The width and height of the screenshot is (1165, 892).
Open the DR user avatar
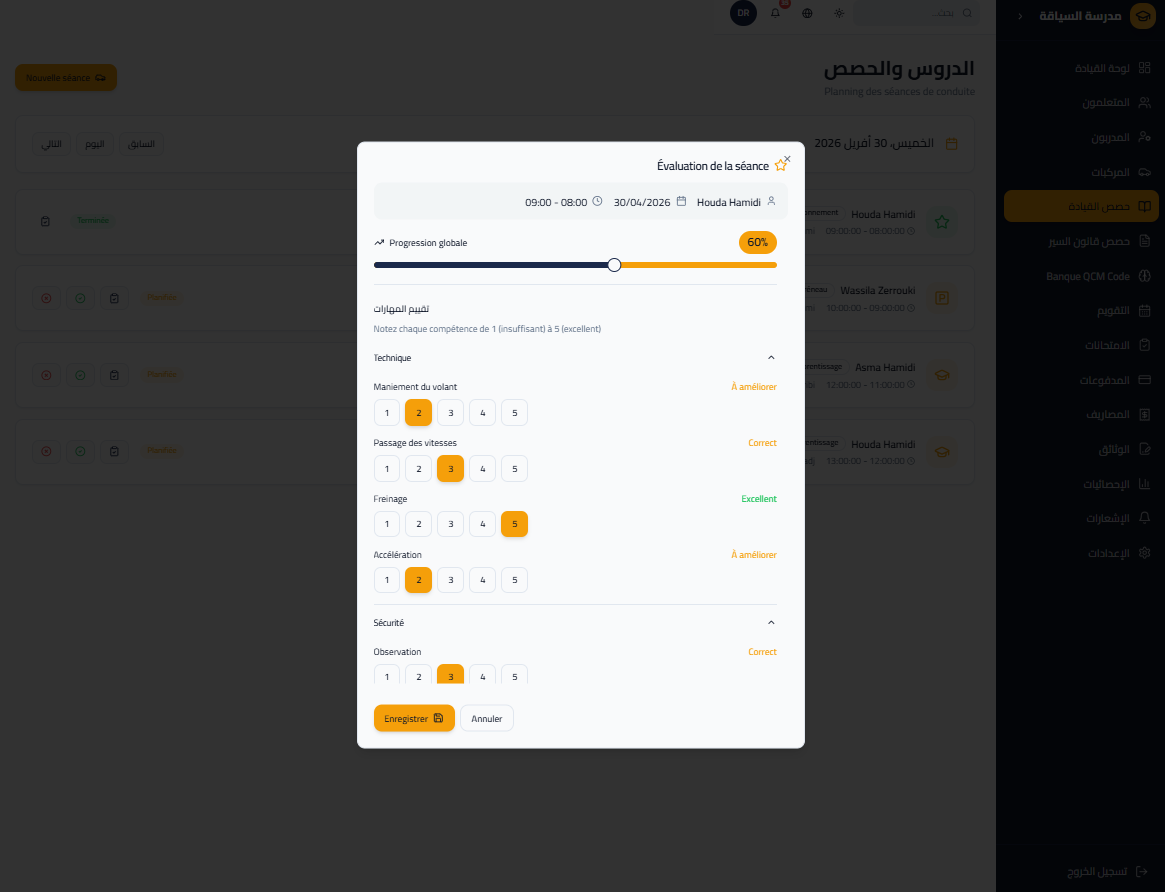click(743, 13)
